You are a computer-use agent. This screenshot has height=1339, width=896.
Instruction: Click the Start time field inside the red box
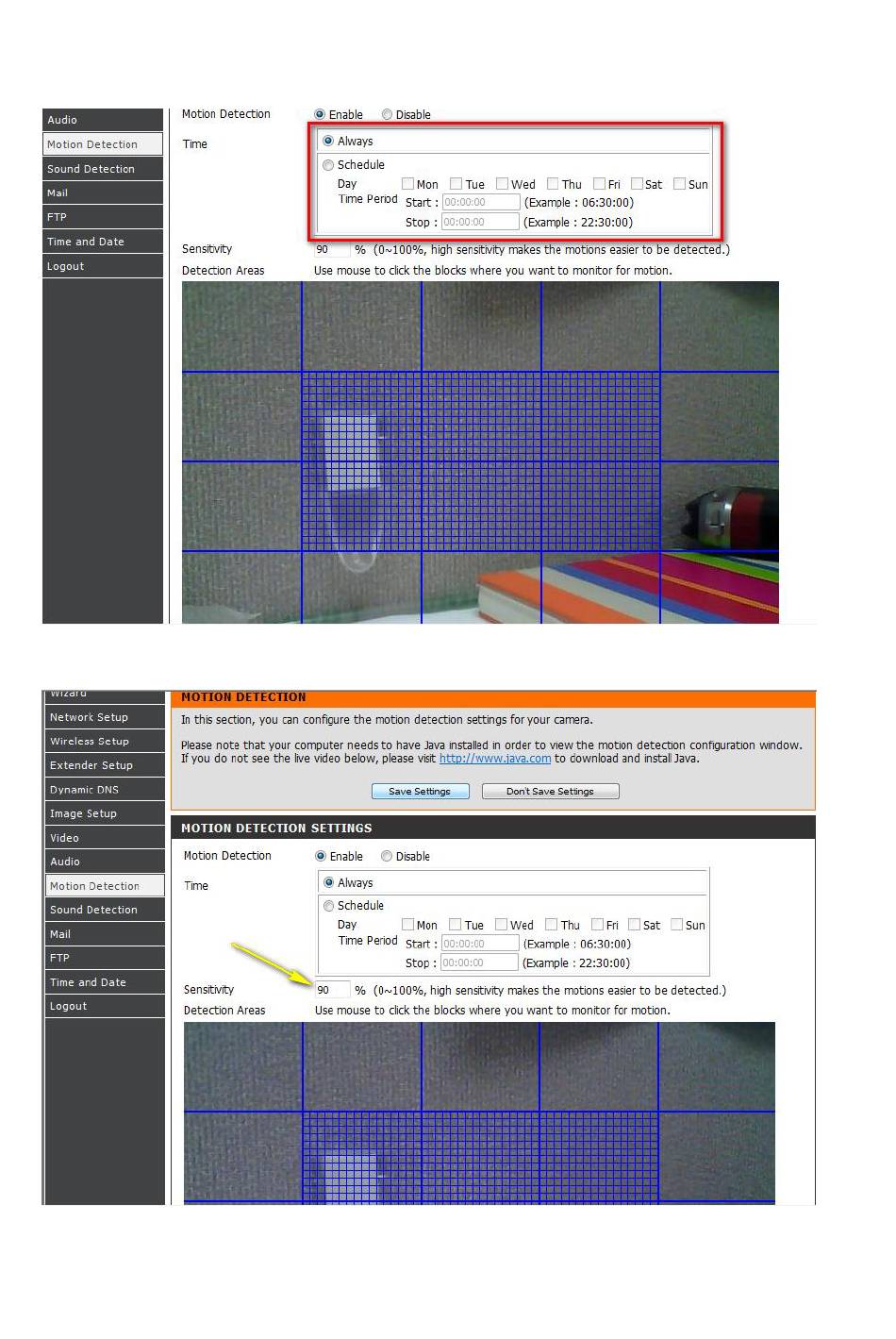480,203
